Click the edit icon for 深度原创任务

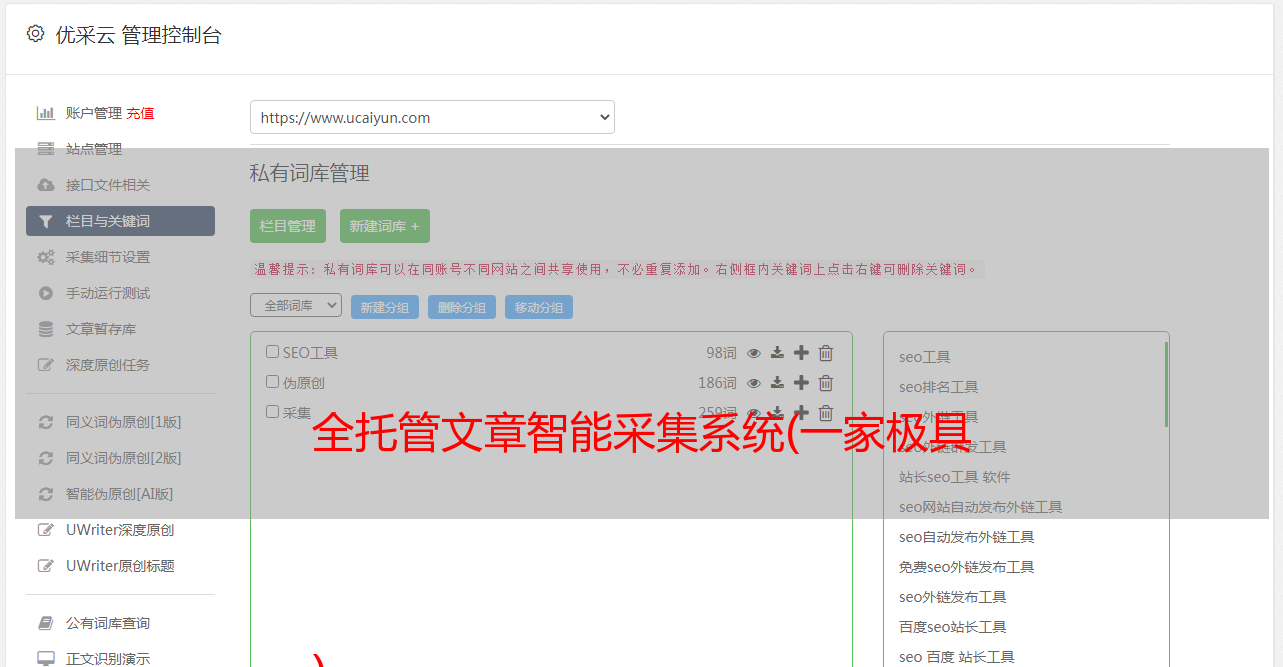pyautogui.click(x=45, y=365)
